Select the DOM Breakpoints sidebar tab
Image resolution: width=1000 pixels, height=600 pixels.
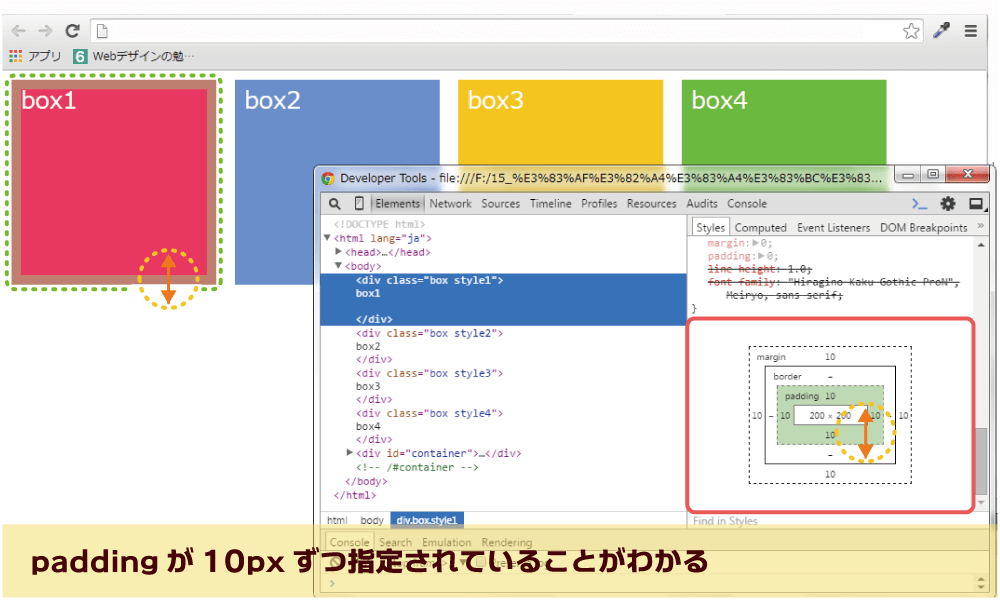click(923, 228)
